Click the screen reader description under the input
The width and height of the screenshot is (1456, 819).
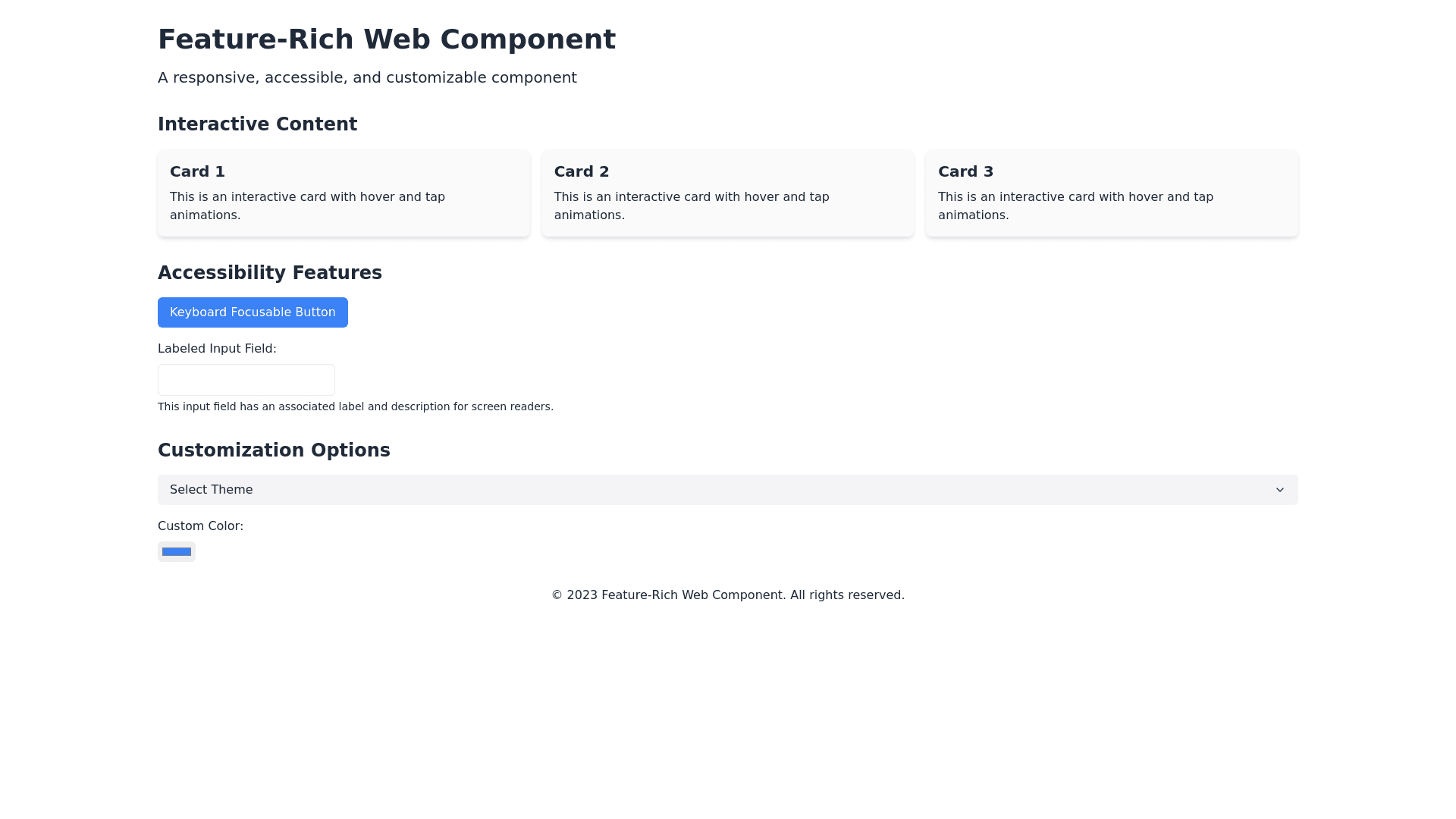click(356, 406)
